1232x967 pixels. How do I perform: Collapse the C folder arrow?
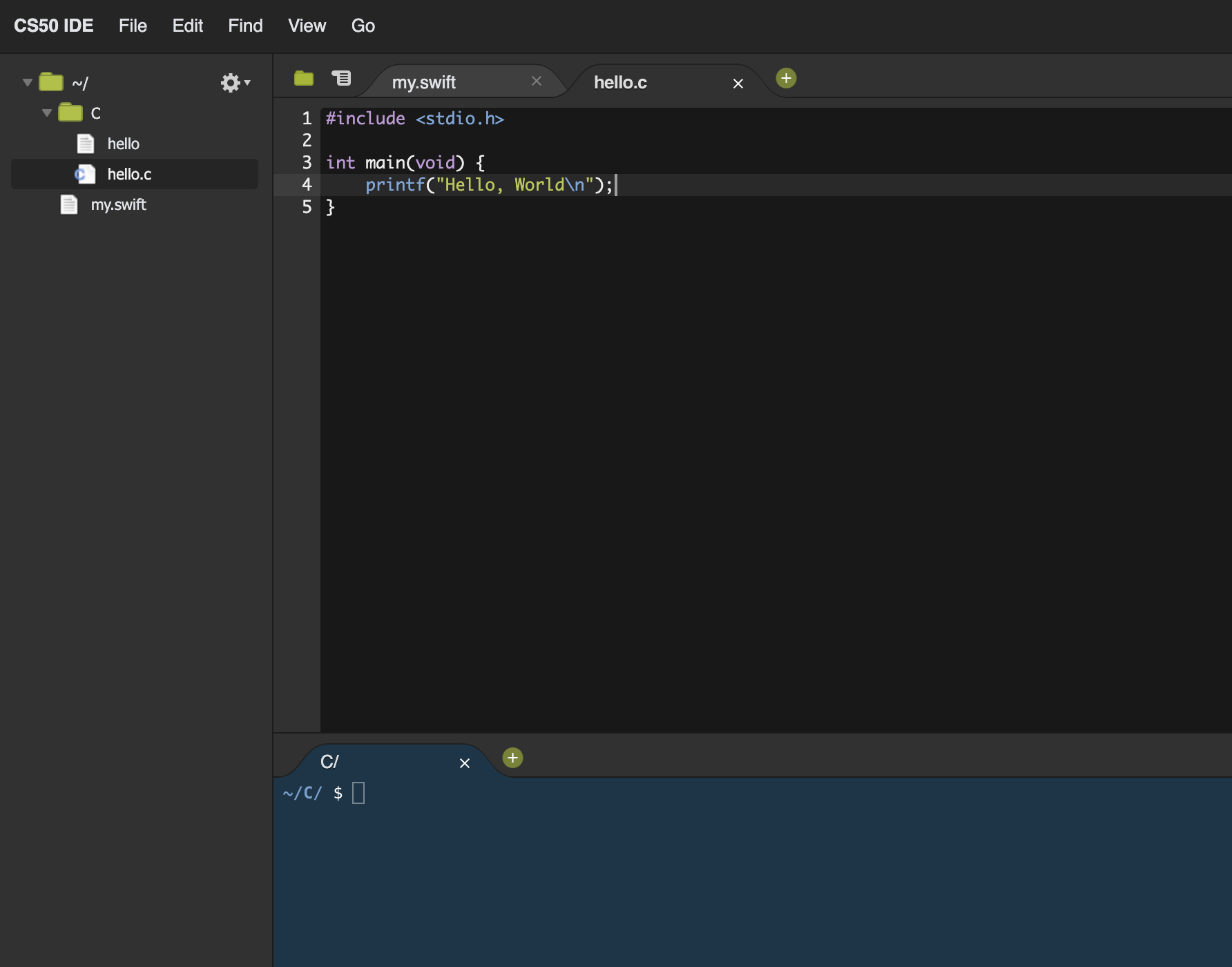click(x=47, y=113)
